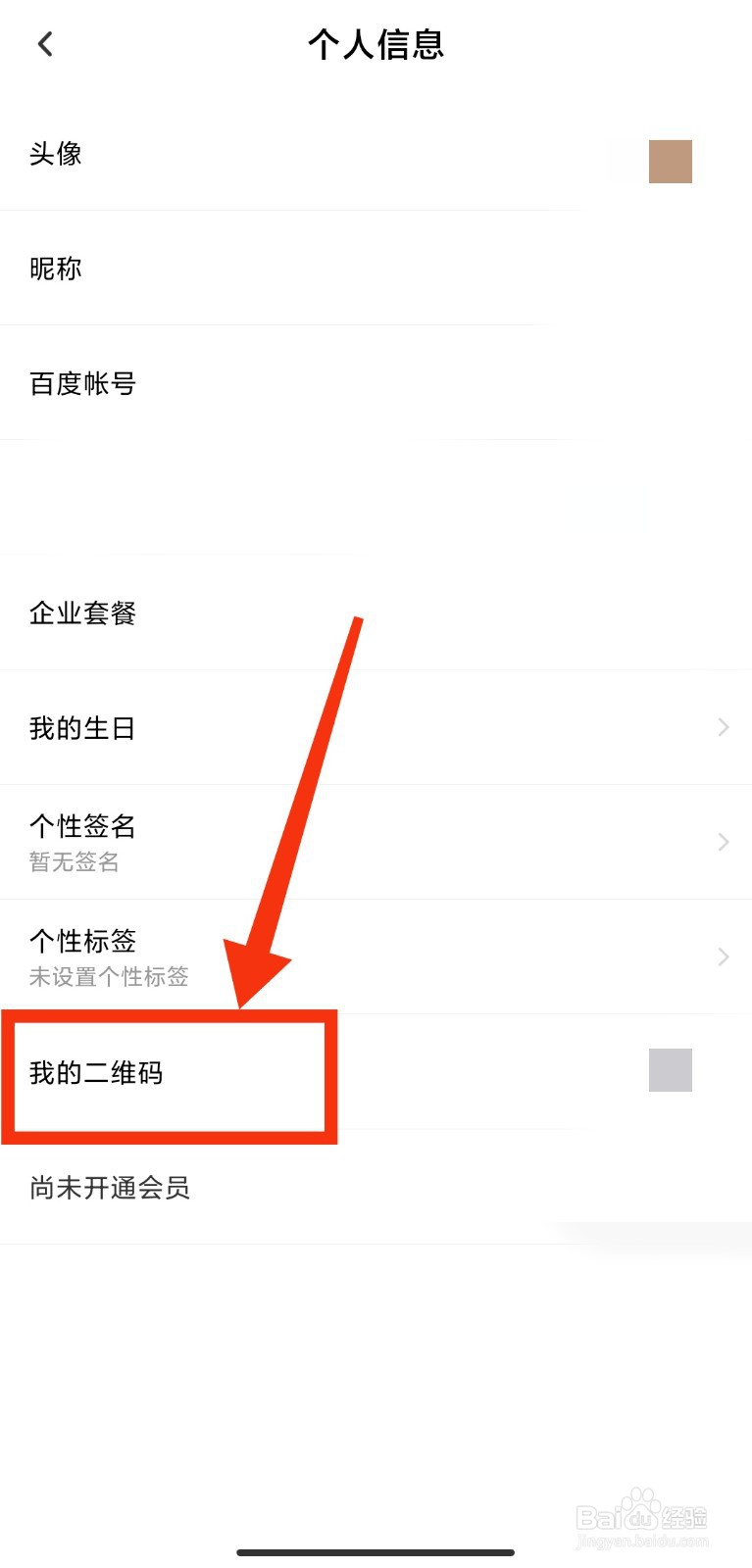Screen dimensions: 752x1568
Task: Expand the 个性标签 chevron
Action: point(724,956)
